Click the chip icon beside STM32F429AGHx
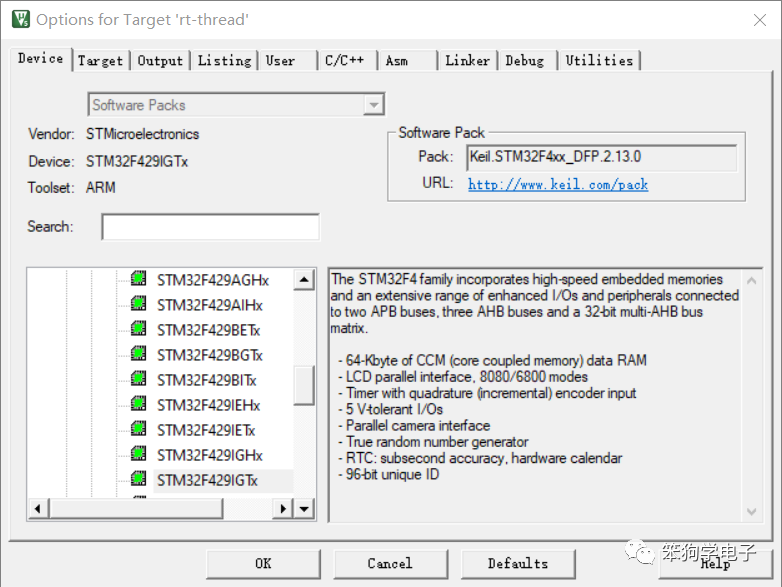This screenshot has height=587, width=782. [x=139, y=278]
